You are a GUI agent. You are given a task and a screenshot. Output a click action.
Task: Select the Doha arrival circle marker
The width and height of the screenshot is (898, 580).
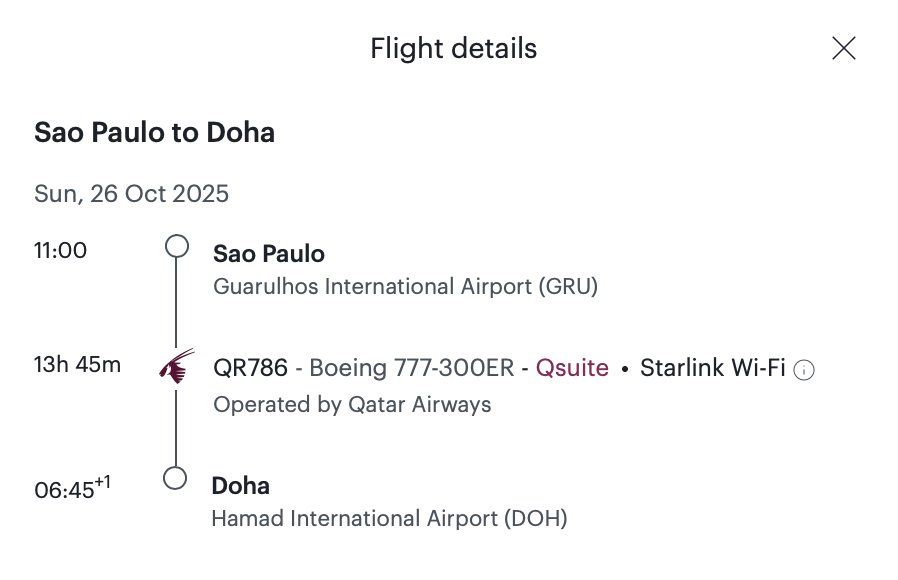[175, 478]
